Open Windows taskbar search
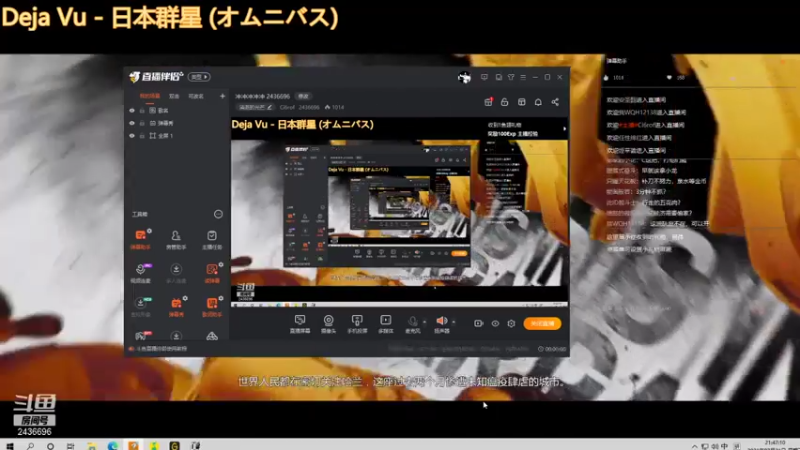The image size is (800, 450). [30, 445]
